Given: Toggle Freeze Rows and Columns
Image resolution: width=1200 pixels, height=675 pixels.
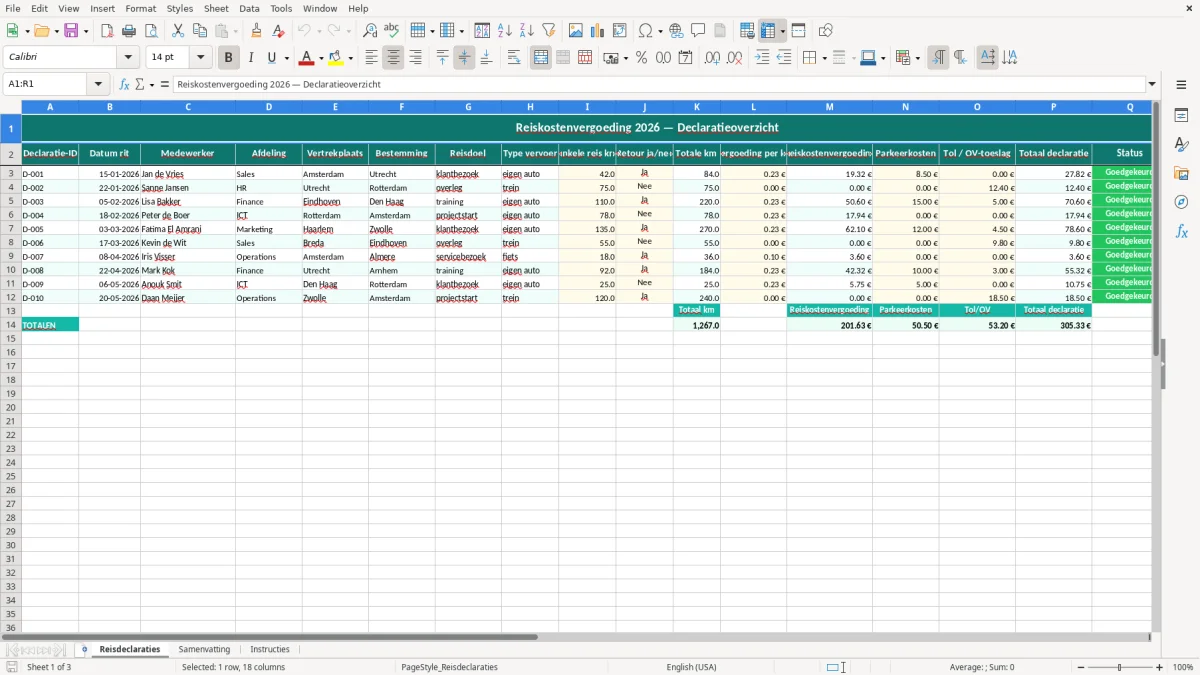Looking at the screenshot, I should (x=768, y=31).
